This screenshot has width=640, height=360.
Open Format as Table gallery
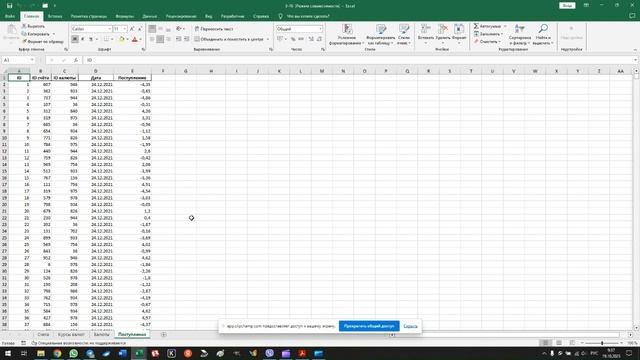(x=381, y=34)
